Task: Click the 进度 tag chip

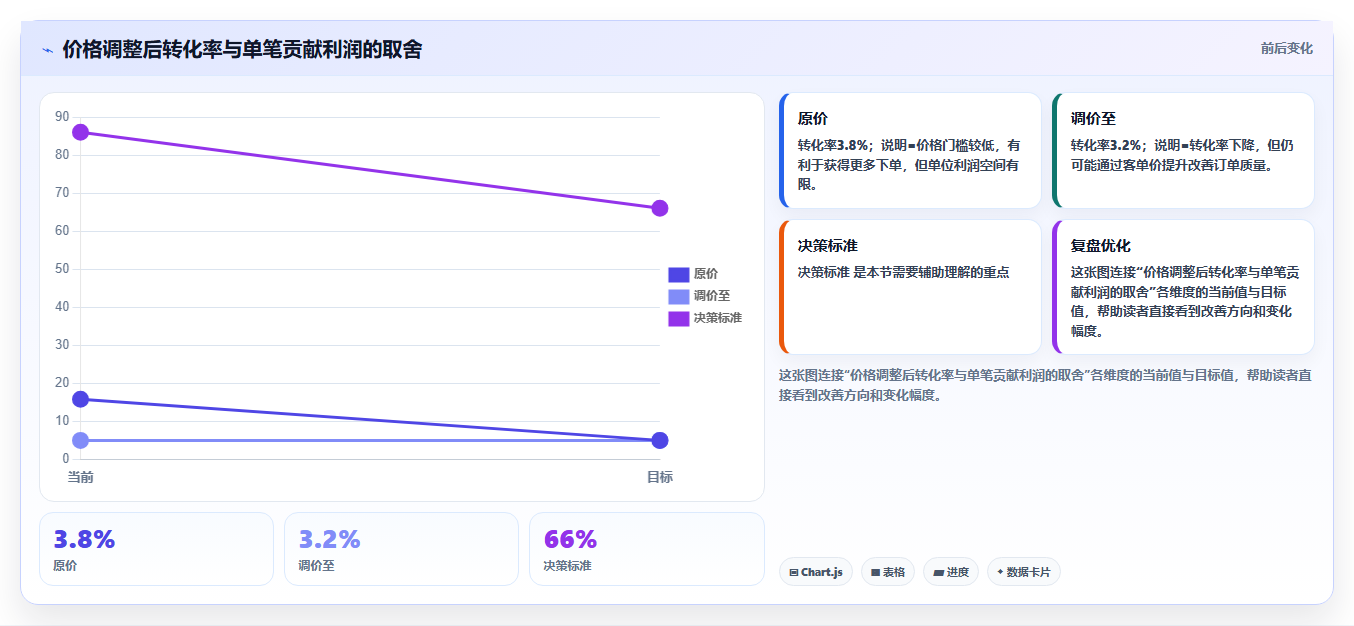Action: (951, 572)
